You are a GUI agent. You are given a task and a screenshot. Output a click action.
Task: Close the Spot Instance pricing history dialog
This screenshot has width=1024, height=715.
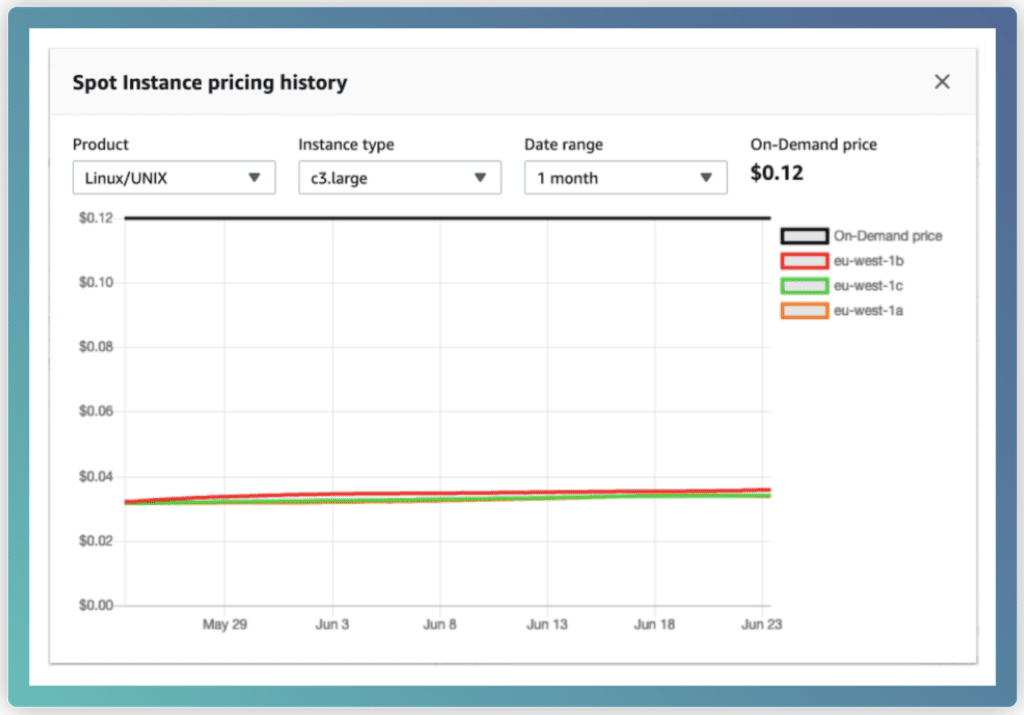pyautogui.click(x=941, y=82)
